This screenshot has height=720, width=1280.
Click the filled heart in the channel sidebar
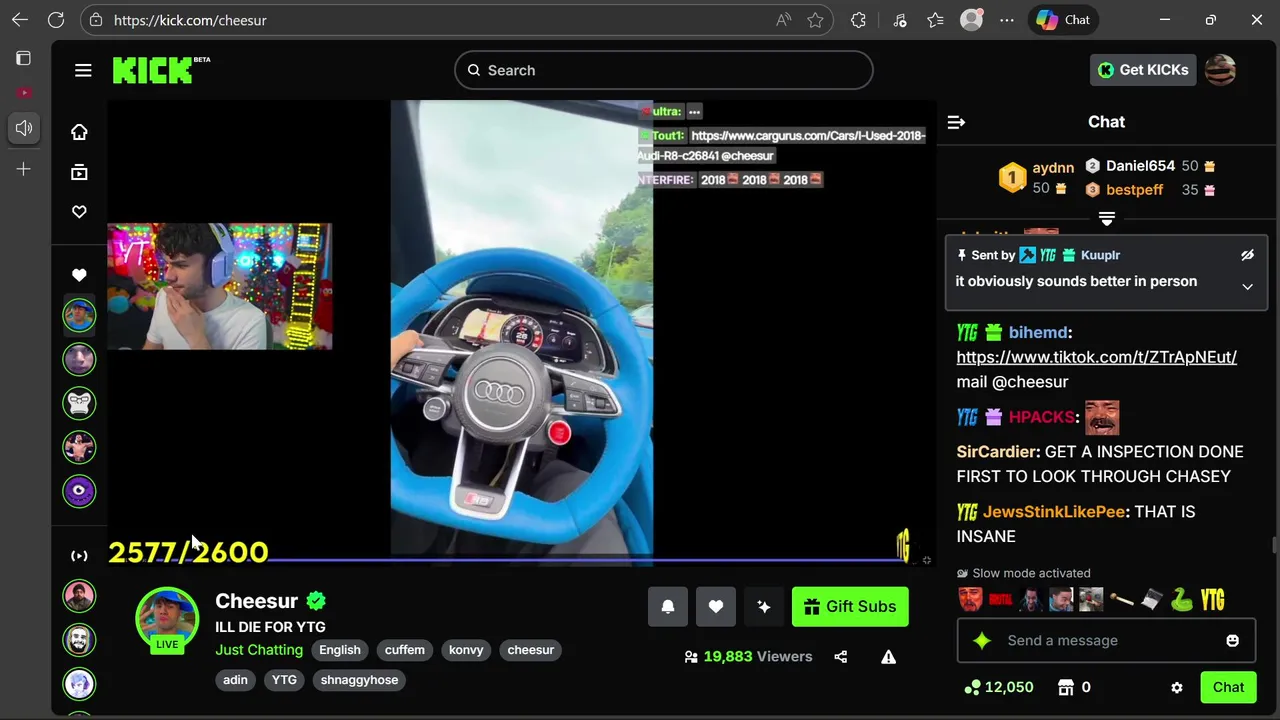pos(79,275)
